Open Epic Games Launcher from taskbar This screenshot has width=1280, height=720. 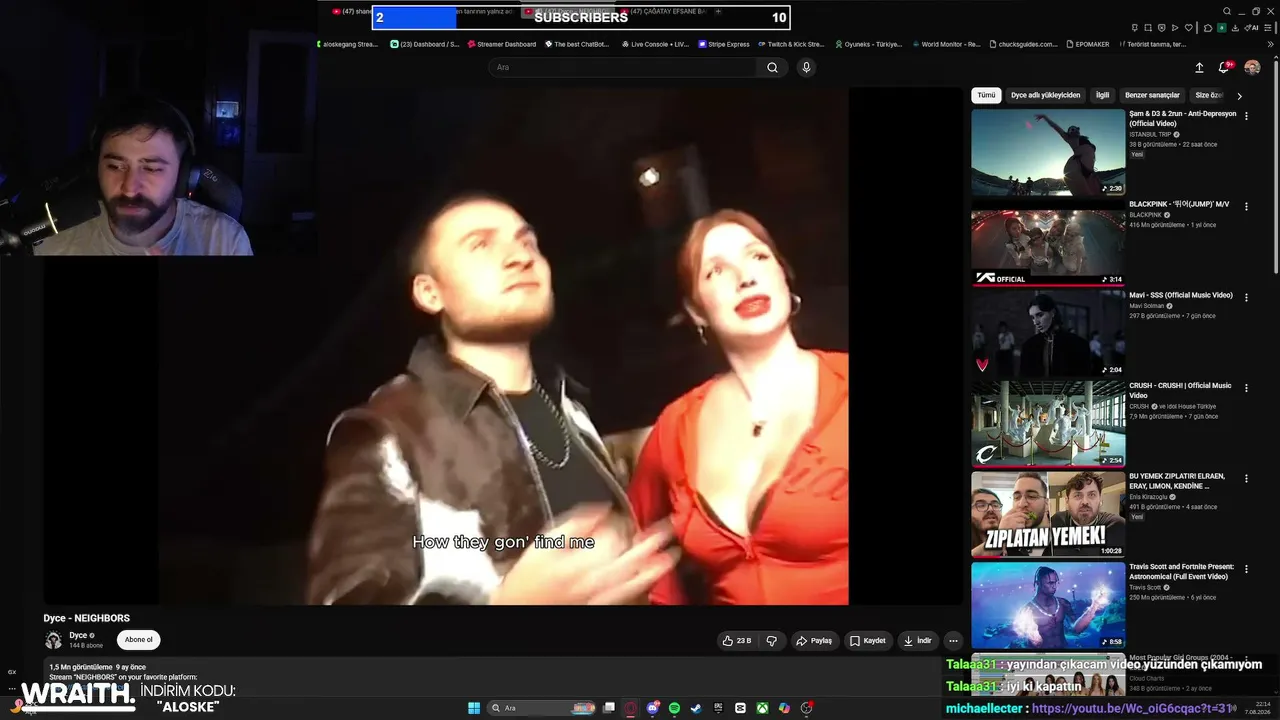(718, 708)
